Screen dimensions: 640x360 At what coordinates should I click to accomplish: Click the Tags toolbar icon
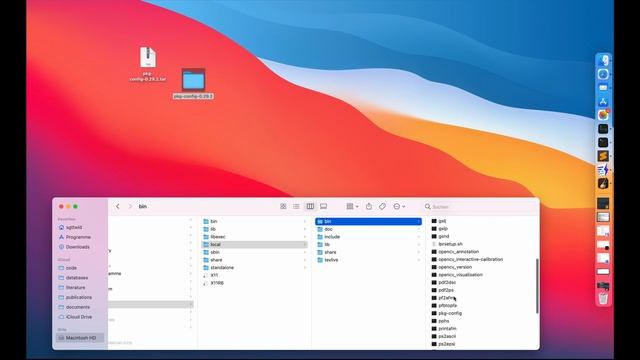click(x=382, y=207)
